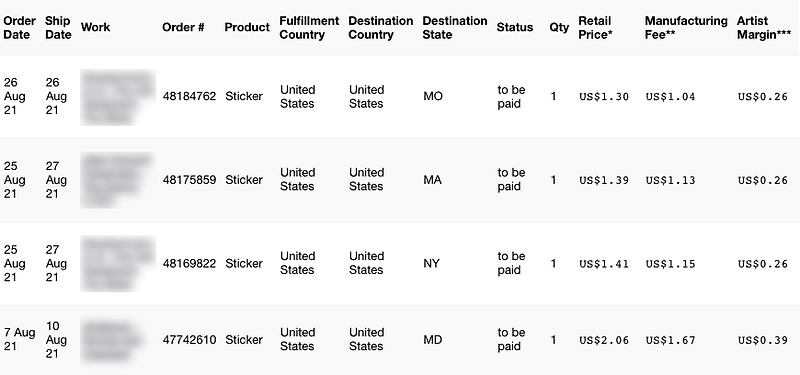The height and width of the screenshot is (375, 800).
Task: Click the US$0.39 artist margin value
Action: click(x=763, y=340)
